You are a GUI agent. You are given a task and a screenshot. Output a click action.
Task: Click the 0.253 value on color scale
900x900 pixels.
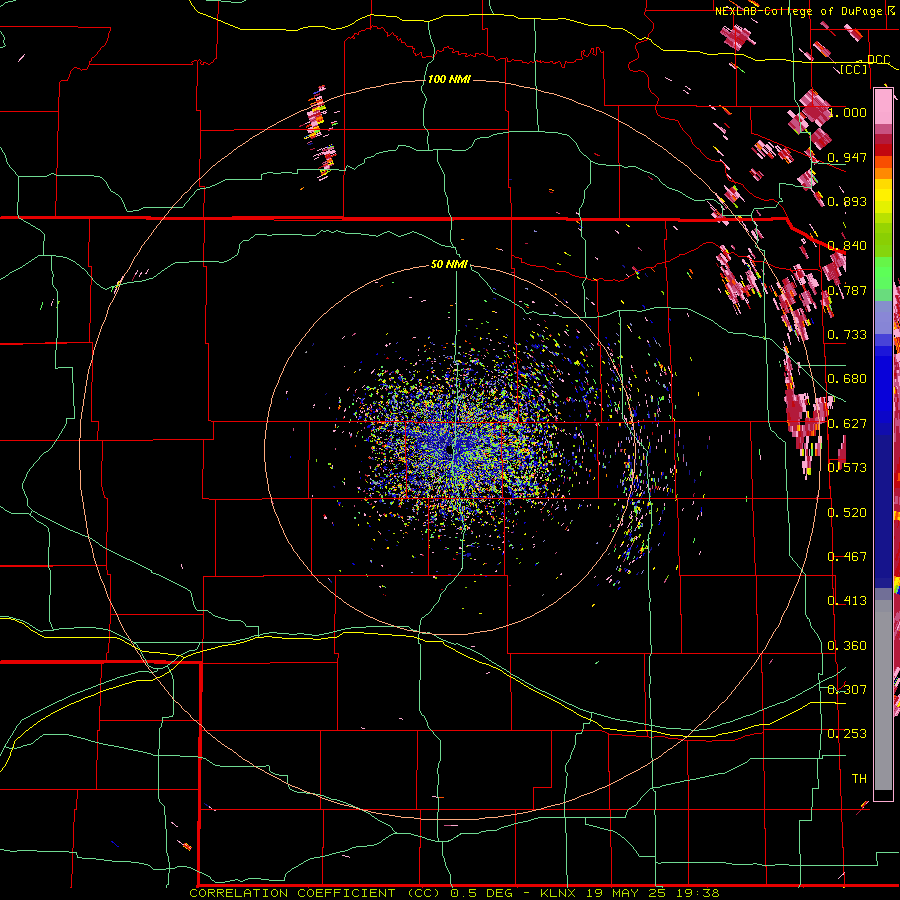point(847,734)
